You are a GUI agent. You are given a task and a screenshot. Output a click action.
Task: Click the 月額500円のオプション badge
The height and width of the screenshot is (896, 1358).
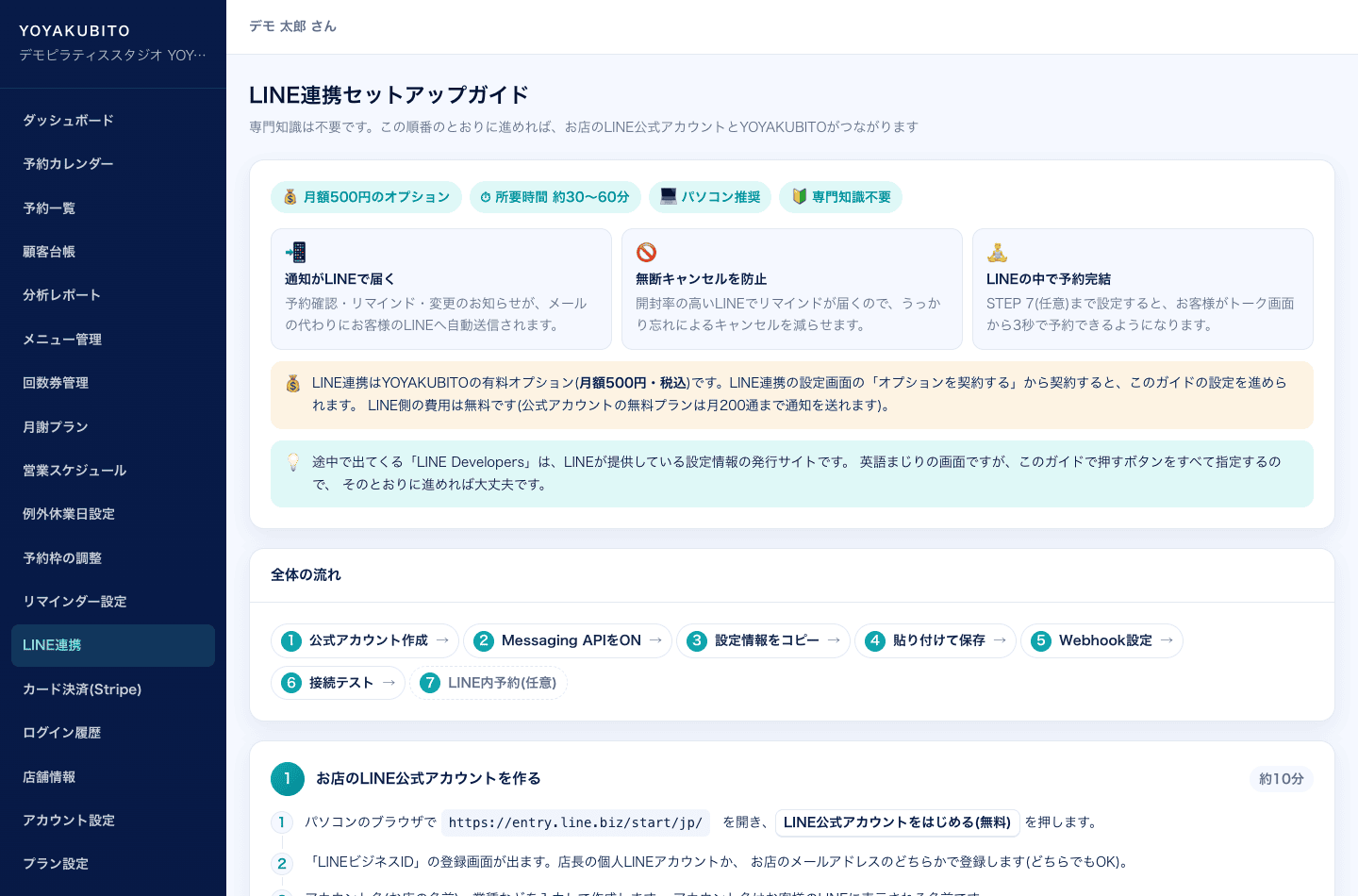click(x=366, y=197)
